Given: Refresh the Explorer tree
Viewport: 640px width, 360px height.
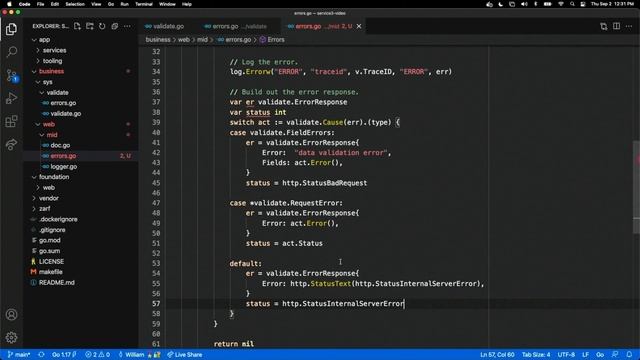Looking at the screenshot, I should click(102, 26).
